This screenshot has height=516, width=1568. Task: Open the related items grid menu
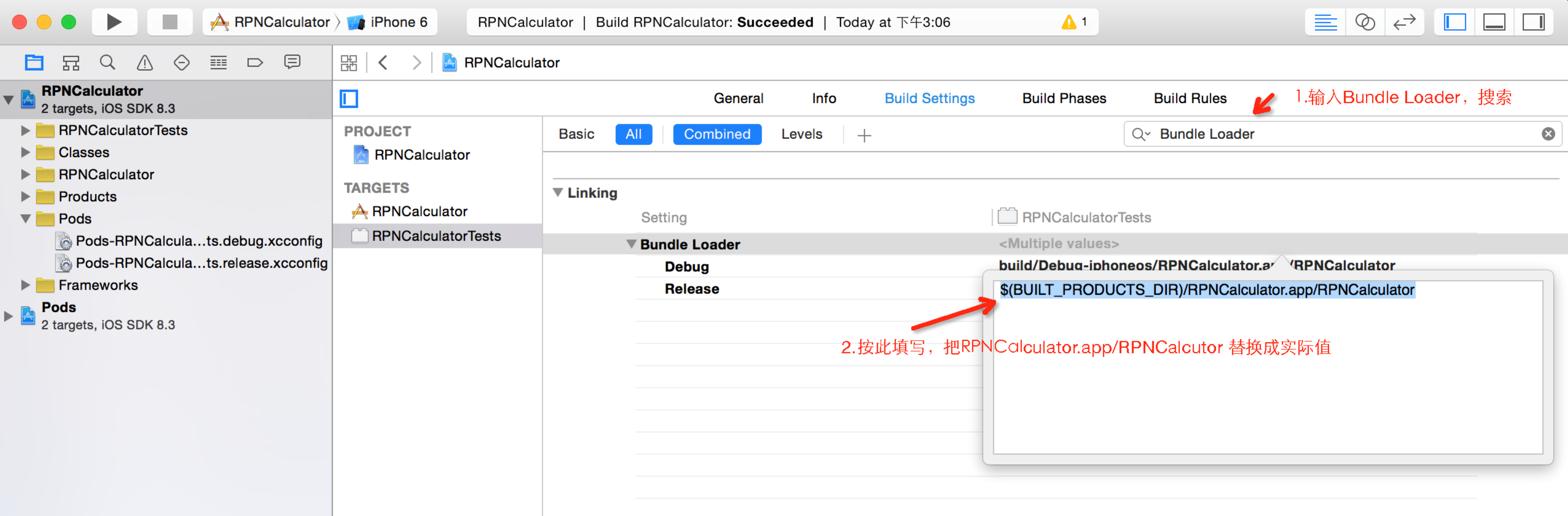tap(349, 63)
